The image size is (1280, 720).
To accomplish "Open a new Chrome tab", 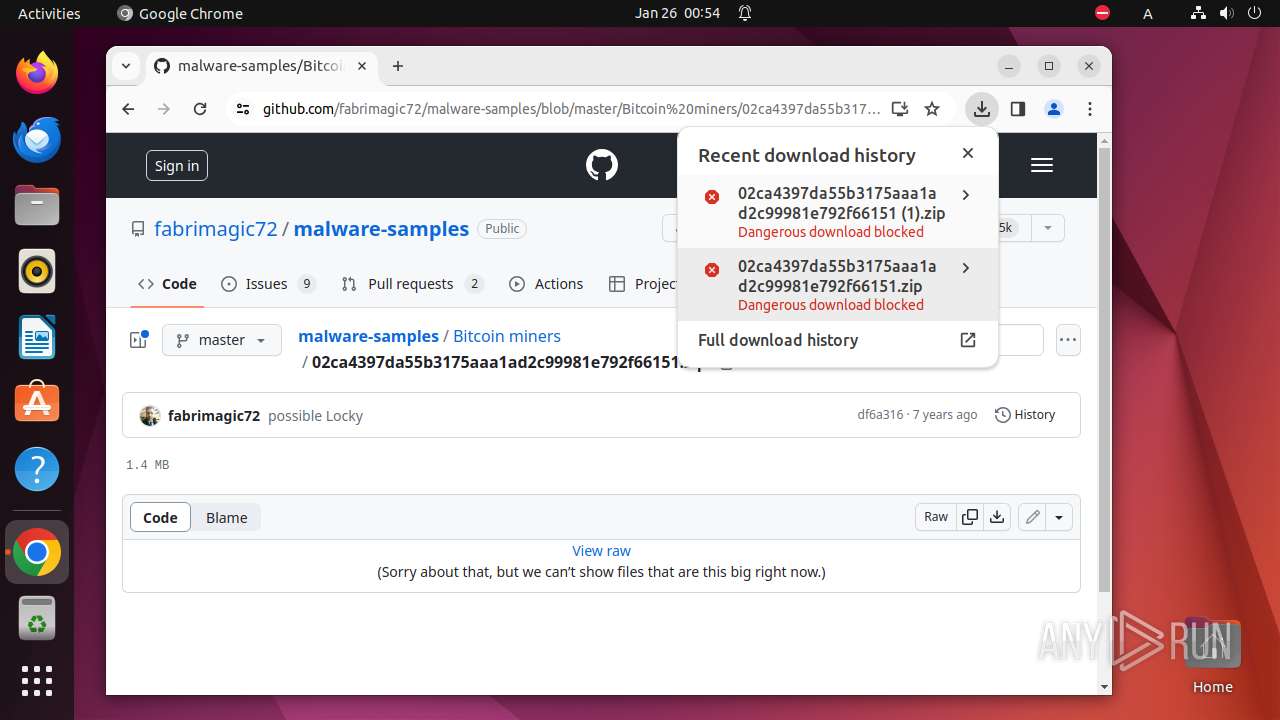I will 398,66.
